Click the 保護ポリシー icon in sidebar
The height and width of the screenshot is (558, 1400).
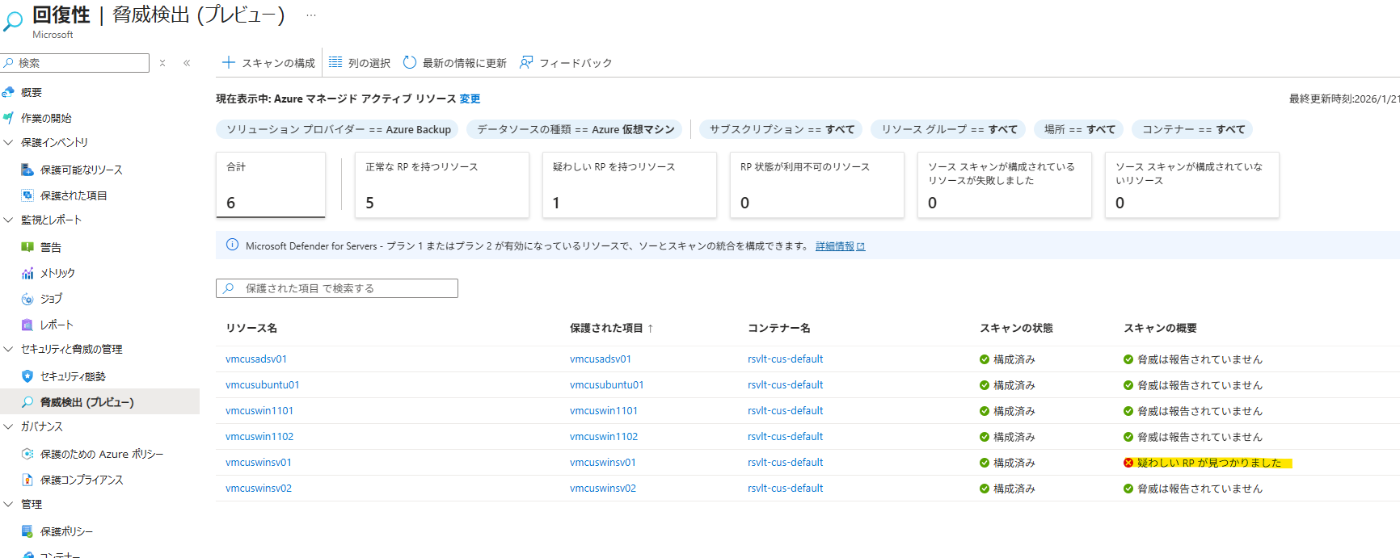tap(28, 531)
